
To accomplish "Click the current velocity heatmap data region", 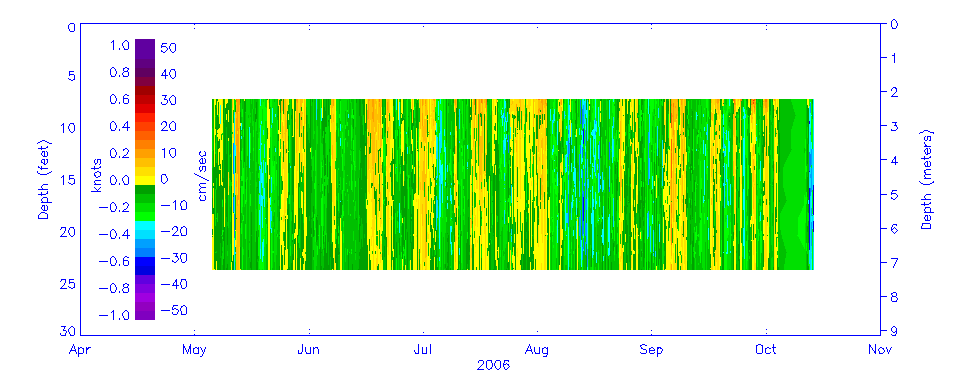I will [x=513, y=184].
